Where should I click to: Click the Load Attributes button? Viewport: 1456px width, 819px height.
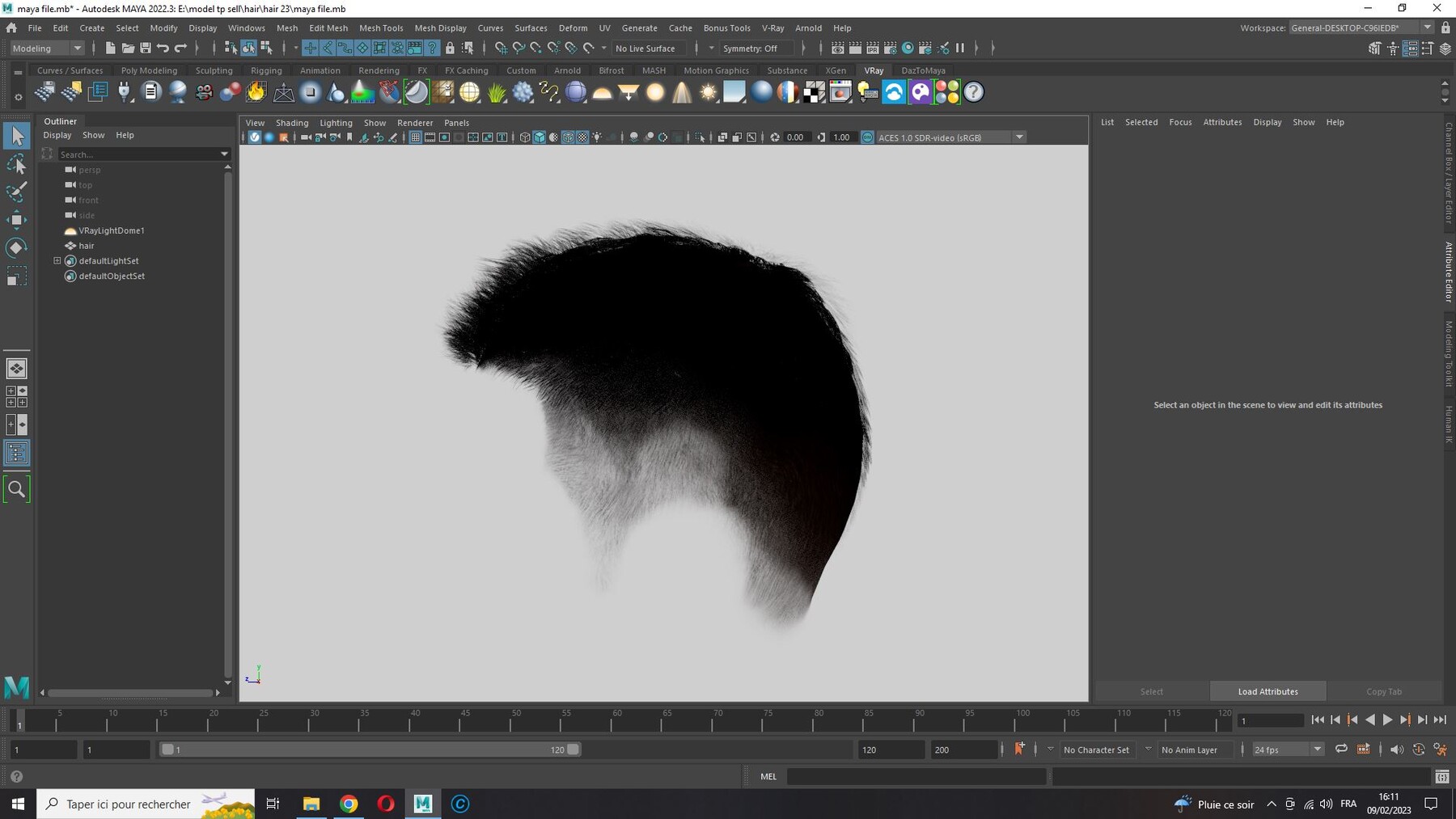coord(1268,691)
